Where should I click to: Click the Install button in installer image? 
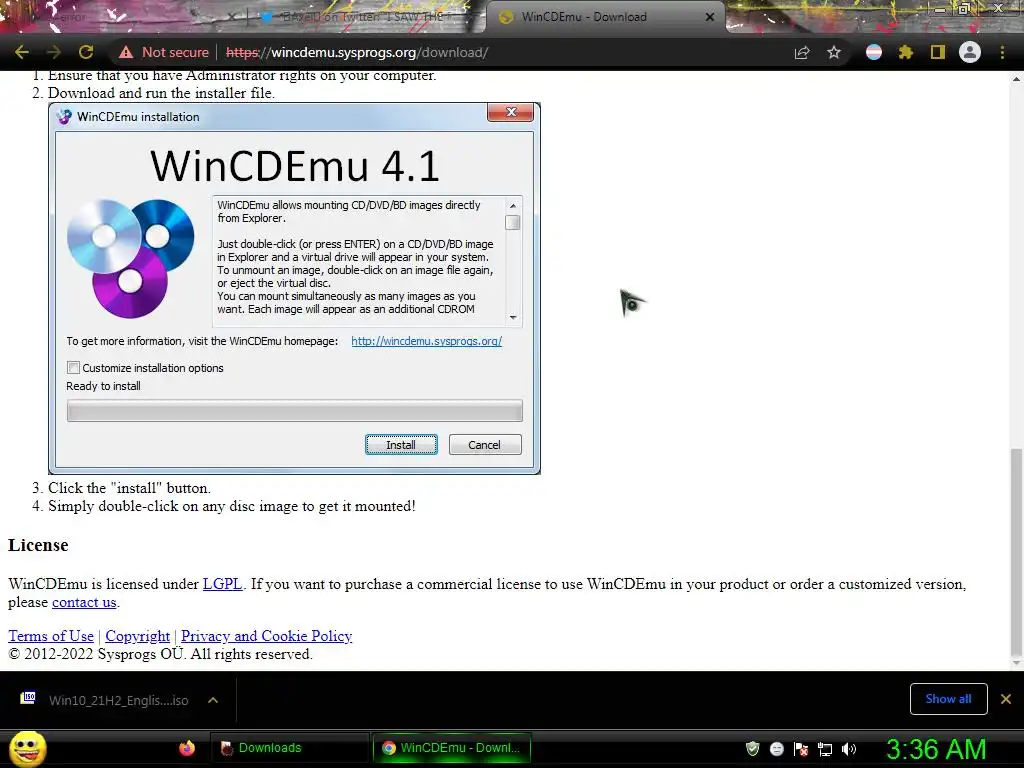401,445
